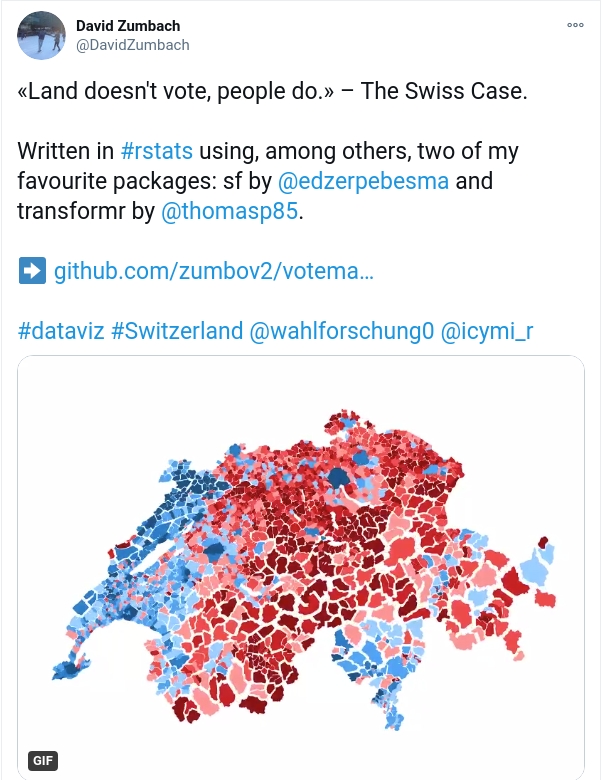Click the dark blue Zurich blob on the map

pos(338,478)
